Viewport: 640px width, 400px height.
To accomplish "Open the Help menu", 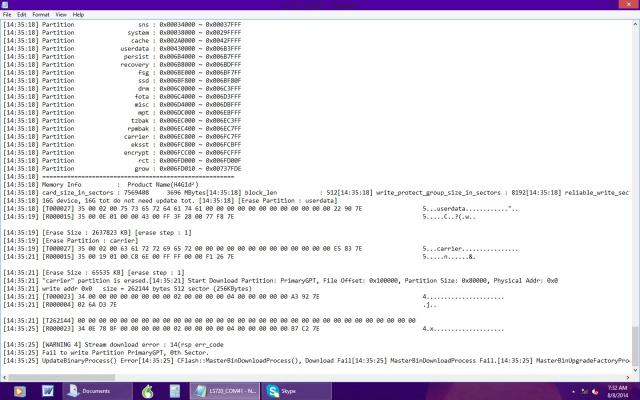I will (x=79, y=15).
